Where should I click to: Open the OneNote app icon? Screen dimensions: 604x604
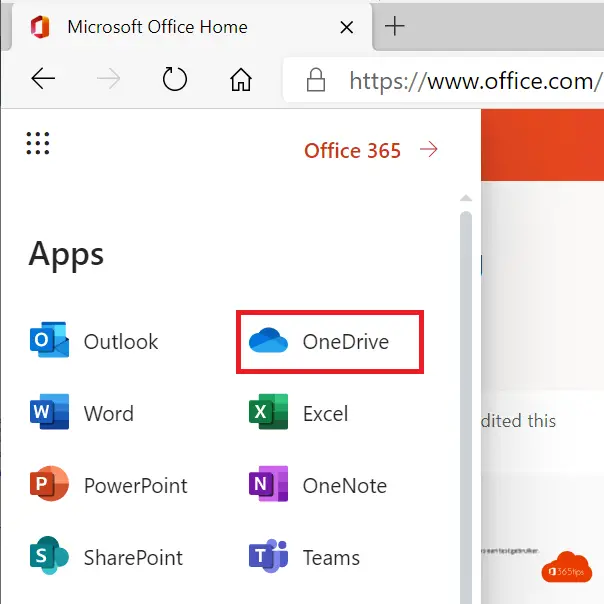268,483
